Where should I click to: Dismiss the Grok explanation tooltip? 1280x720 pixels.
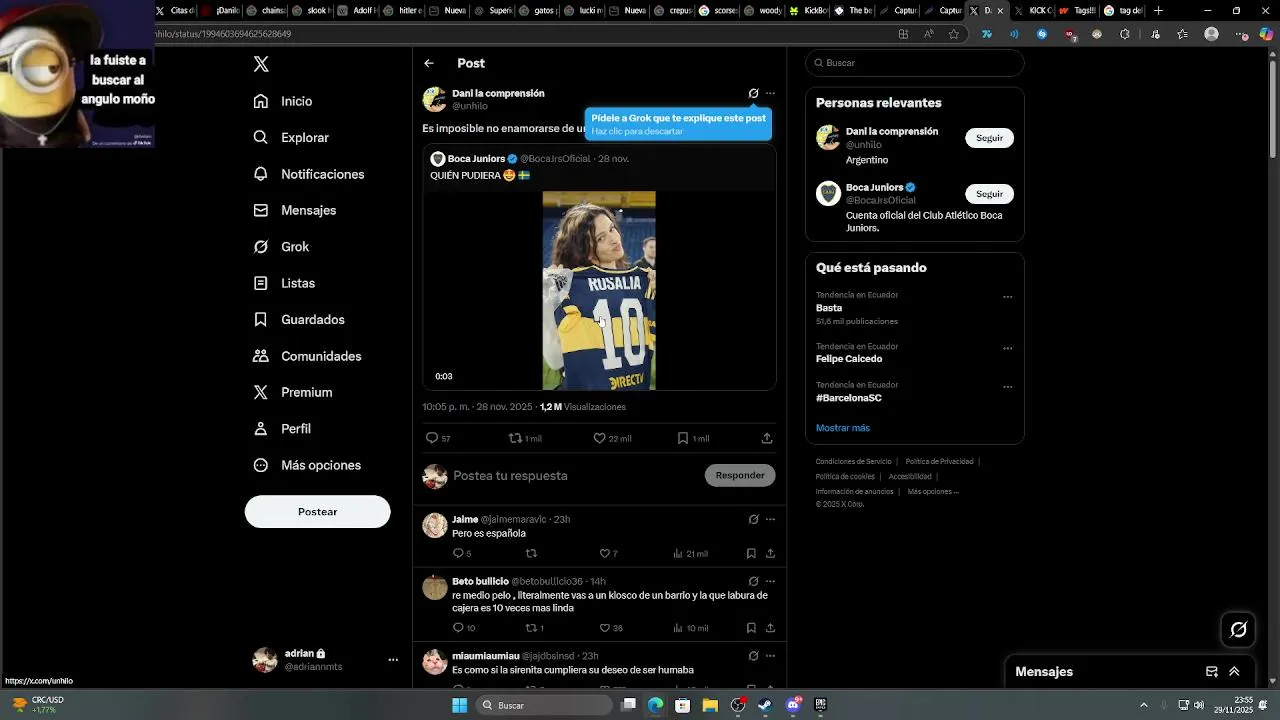click(x=678, y=124)
